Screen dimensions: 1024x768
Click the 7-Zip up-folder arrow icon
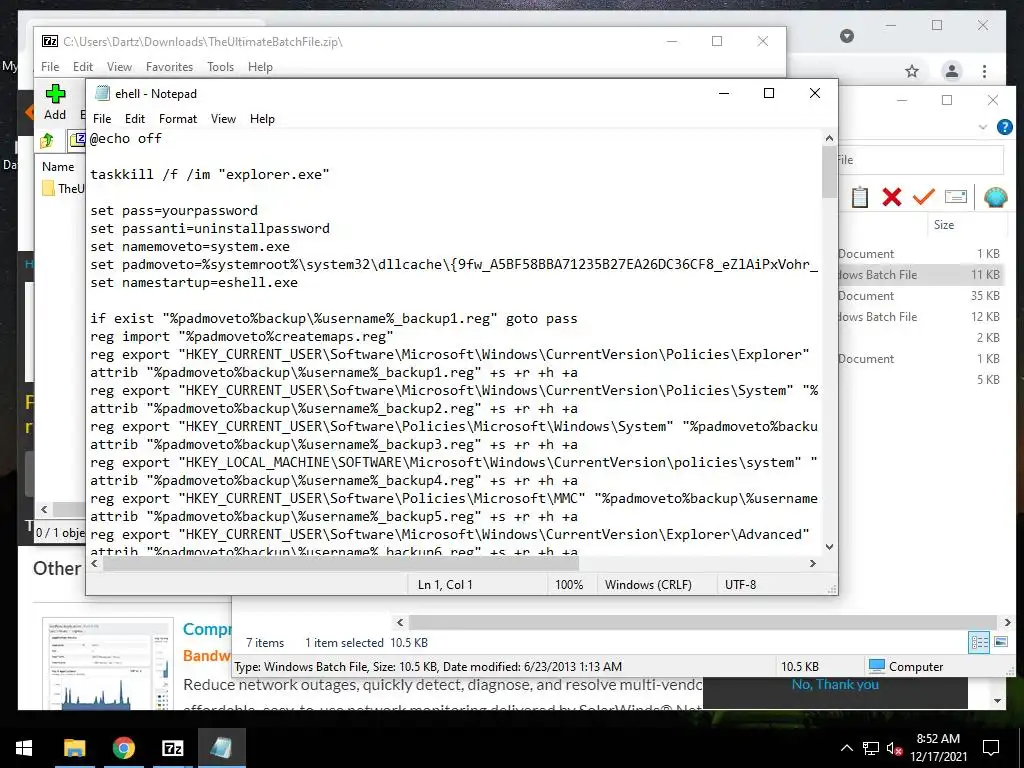(47, 140)
